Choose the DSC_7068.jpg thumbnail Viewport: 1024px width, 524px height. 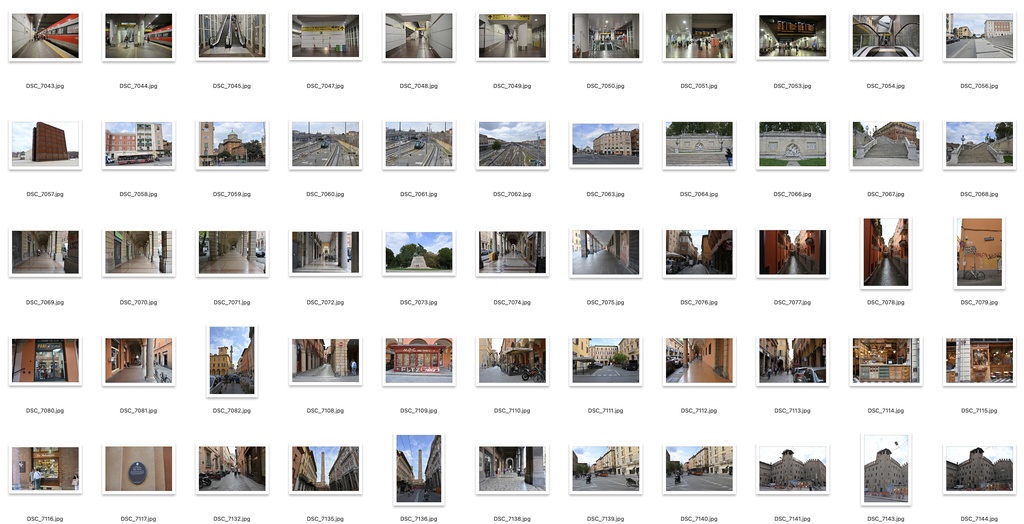click(x=979, y=144)
